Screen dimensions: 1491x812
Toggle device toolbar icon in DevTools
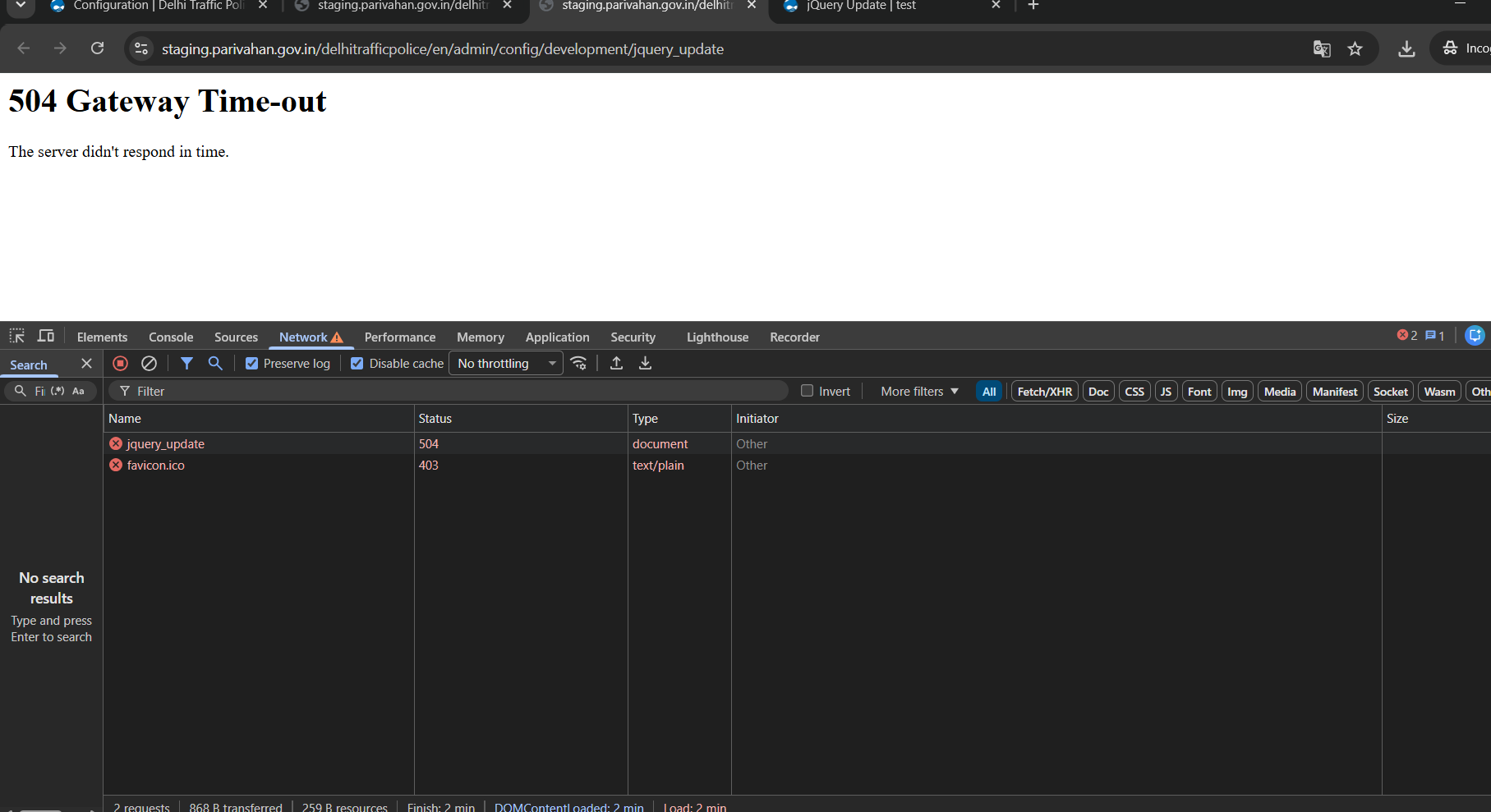pos(46,336)
